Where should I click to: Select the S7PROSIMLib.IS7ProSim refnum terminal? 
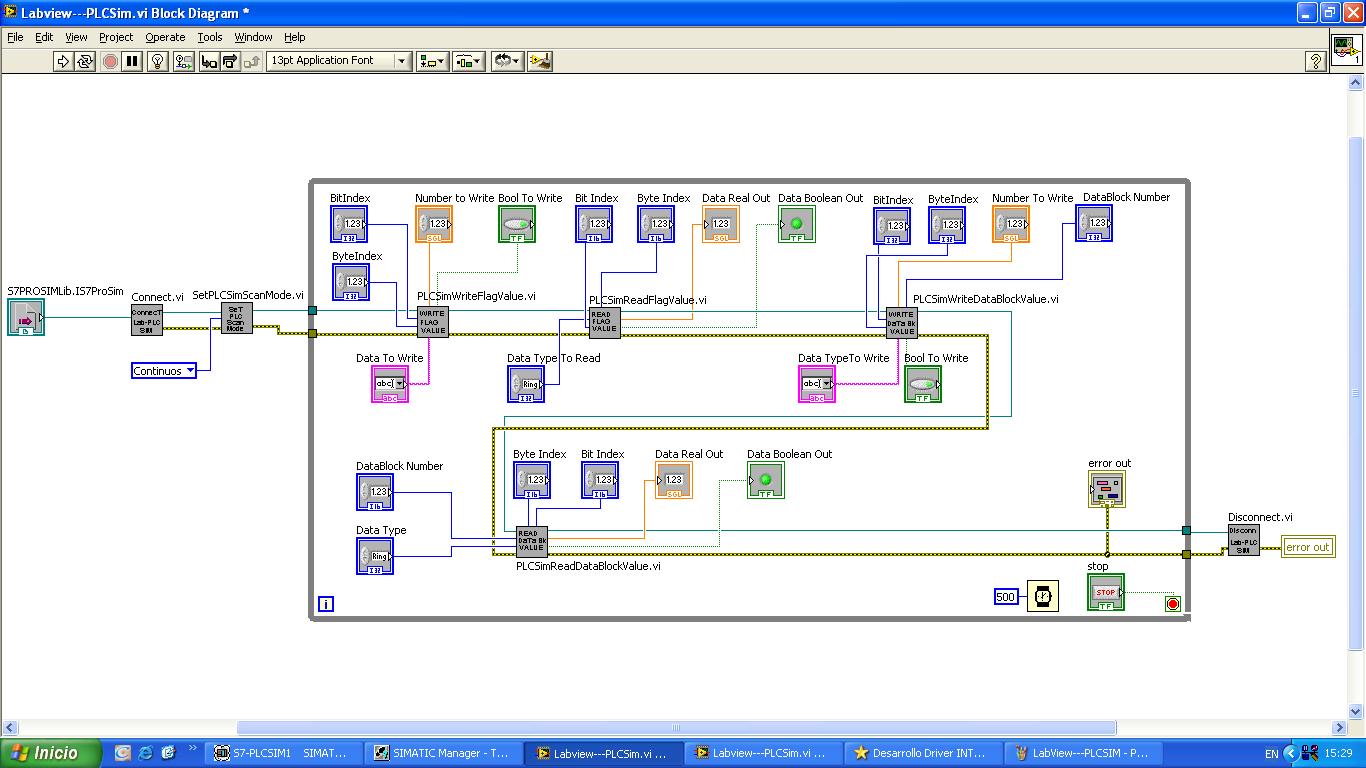coord(26,318)
